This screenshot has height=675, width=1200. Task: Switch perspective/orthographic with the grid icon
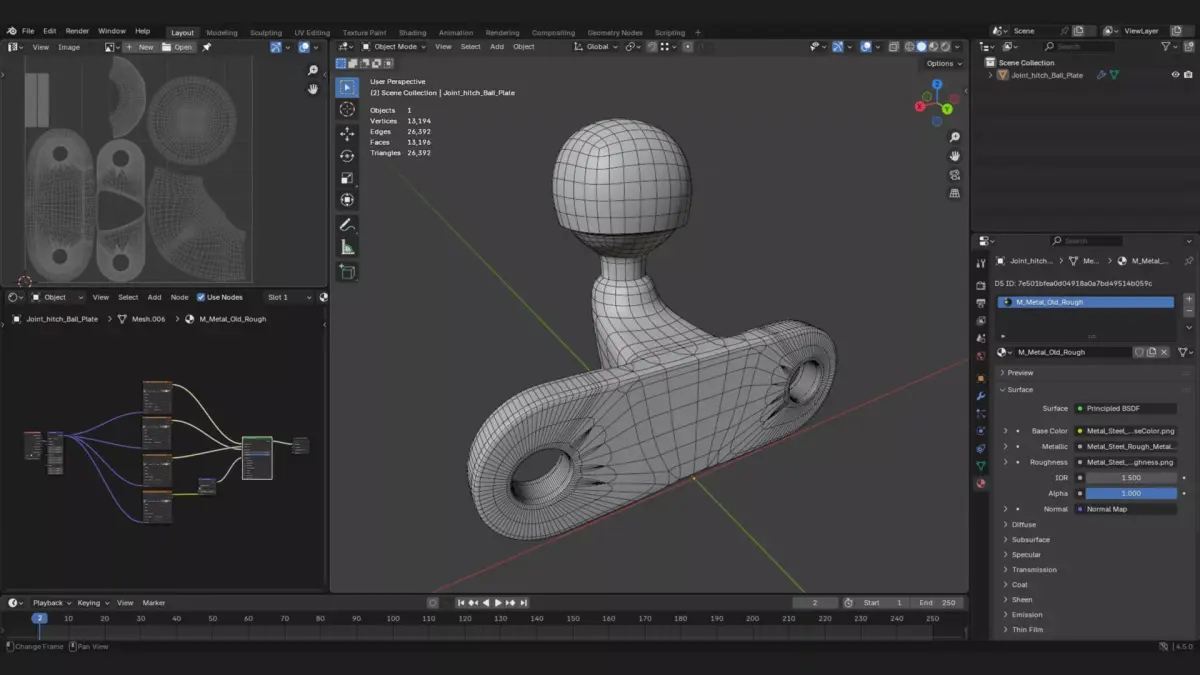(x=955, y=193)
